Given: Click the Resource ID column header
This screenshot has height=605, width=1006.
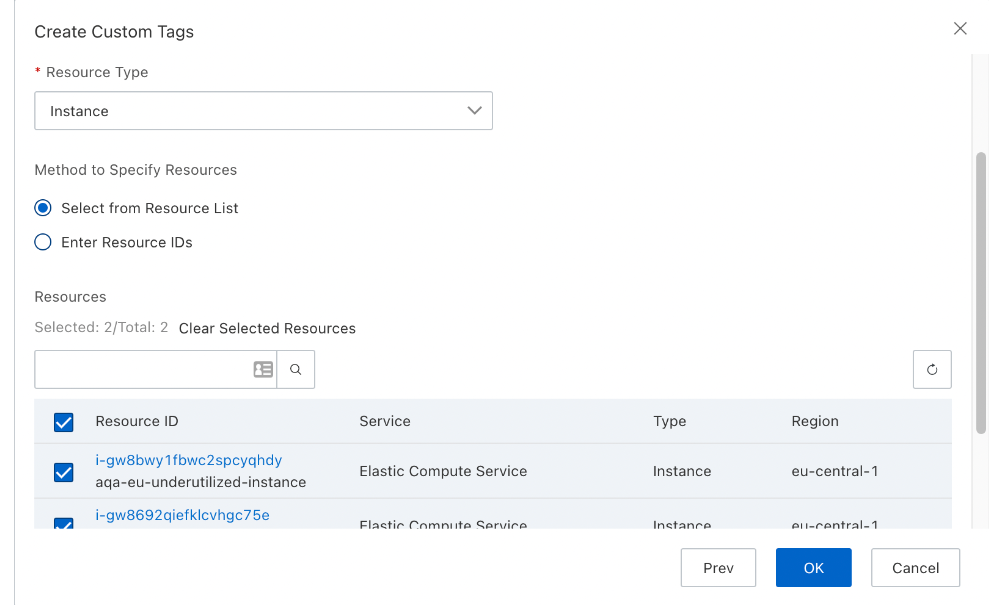Looking at the screenshot, I should point(137,422).
